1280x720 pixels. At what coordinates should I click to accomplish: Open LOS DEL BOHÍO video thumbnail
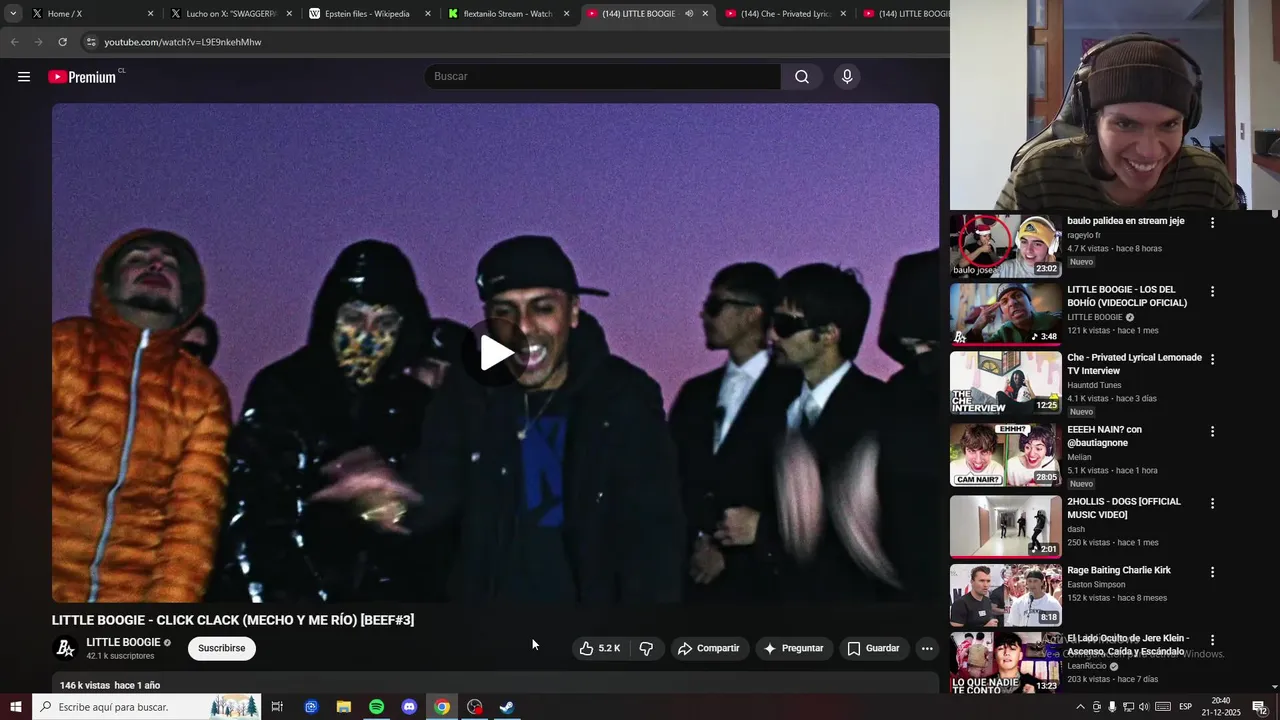[1005, 314]
